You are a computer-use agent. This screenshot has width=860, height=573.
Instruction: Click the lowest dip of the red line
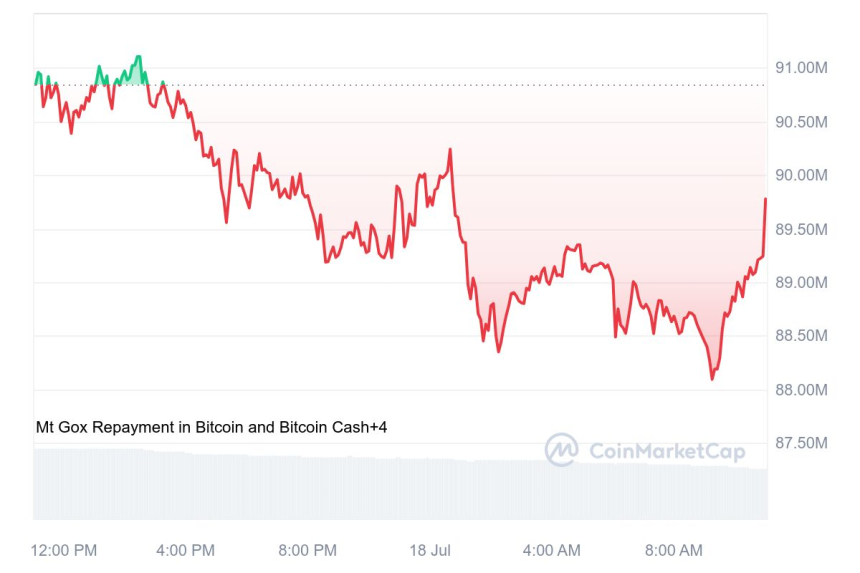[x=712, y=379]
